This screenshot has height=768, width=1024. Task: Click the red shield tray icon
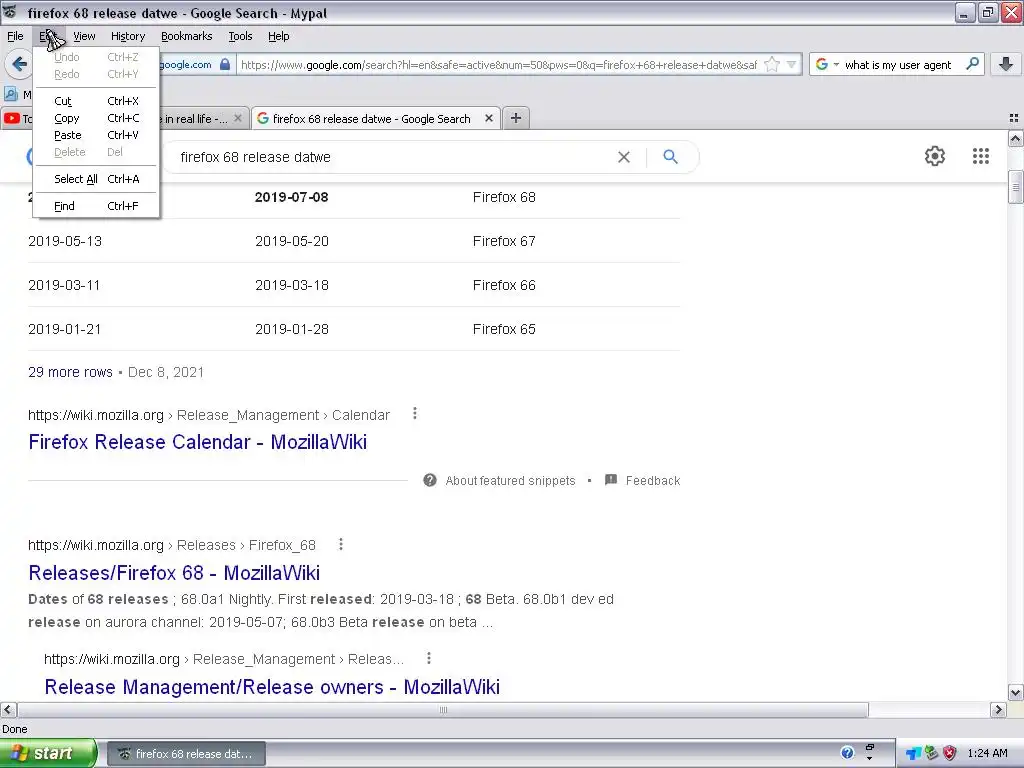pyautogui.click(x=950, y=753)
